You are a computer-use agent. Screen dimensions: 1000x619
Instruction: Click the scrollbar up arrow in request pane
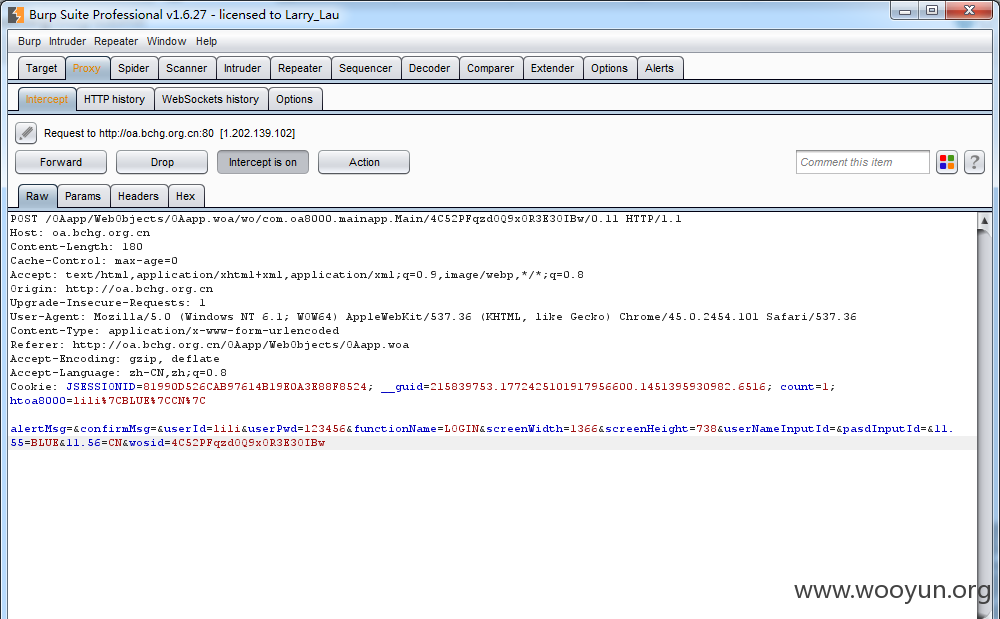984,221
